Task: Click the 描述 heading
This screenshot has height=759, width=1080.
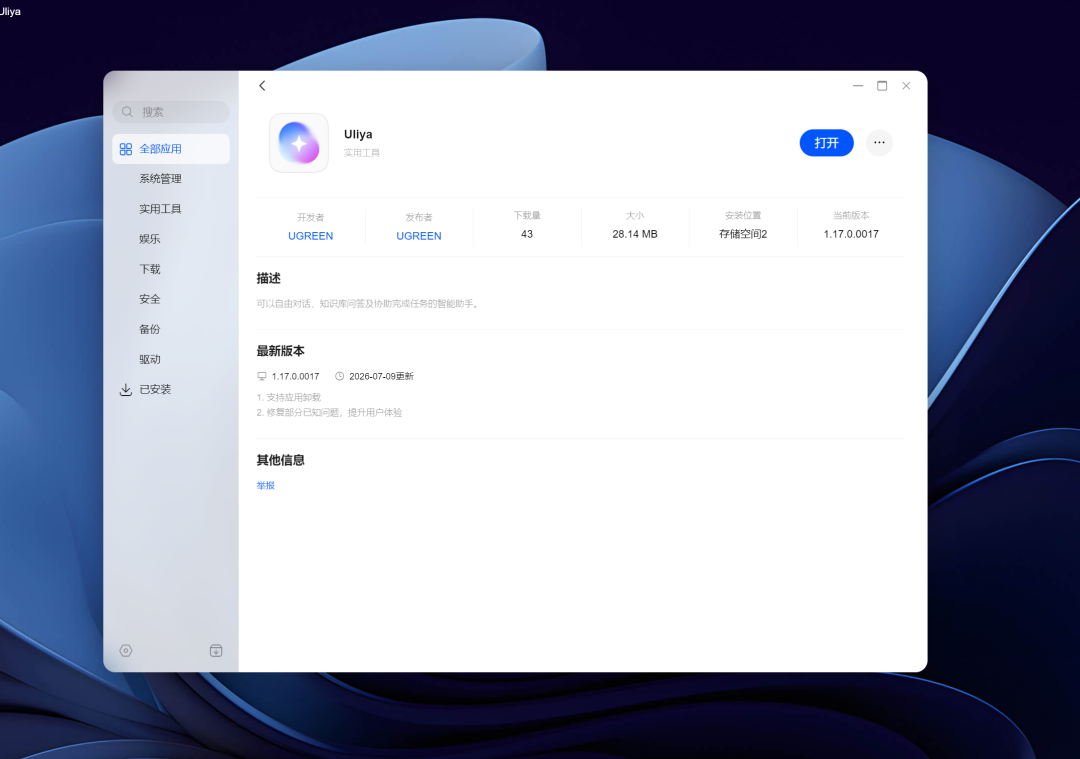Action: [x=269, y=278]
